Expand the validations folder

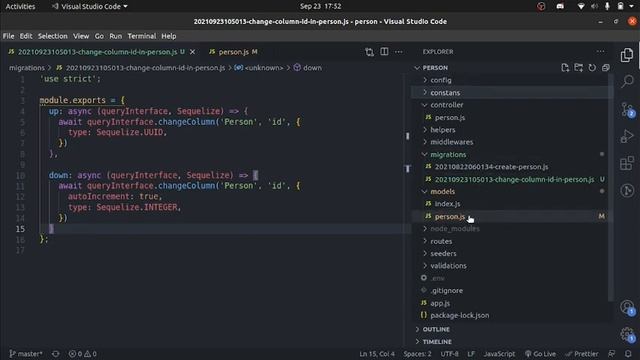(448, 266)
